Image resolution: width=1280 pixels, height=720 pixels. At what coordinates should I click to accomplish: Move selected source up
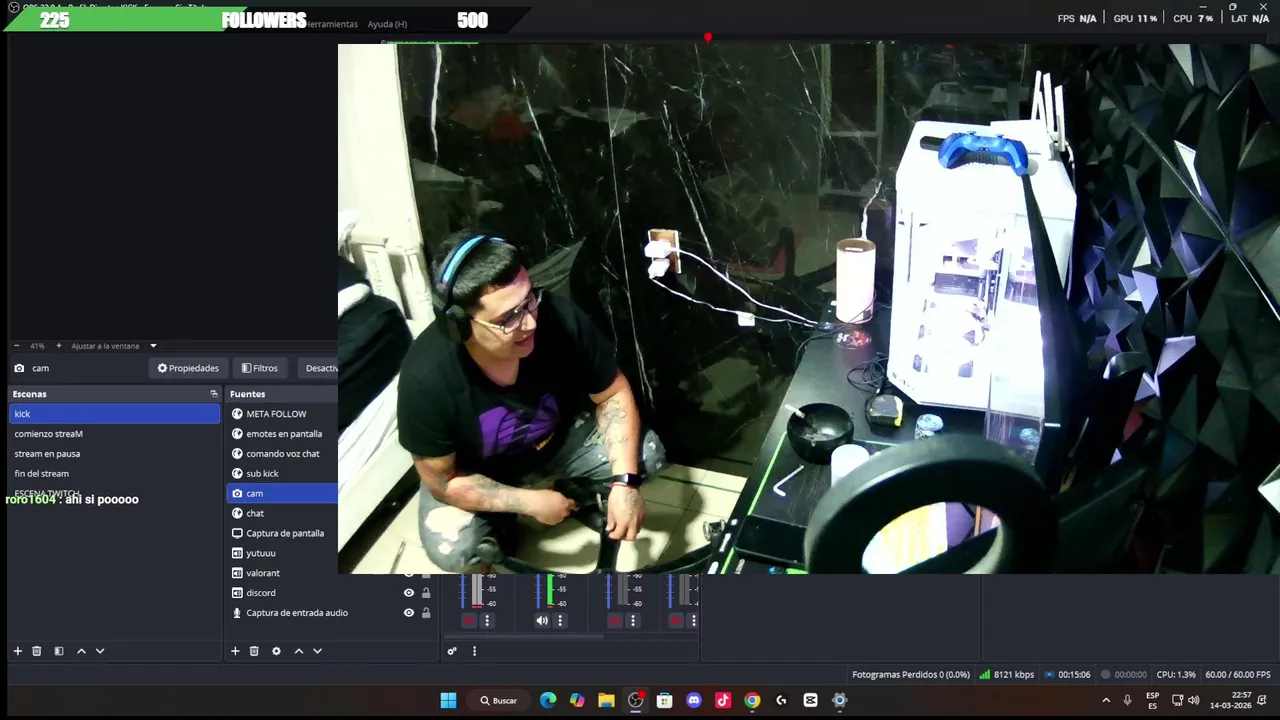298,651
